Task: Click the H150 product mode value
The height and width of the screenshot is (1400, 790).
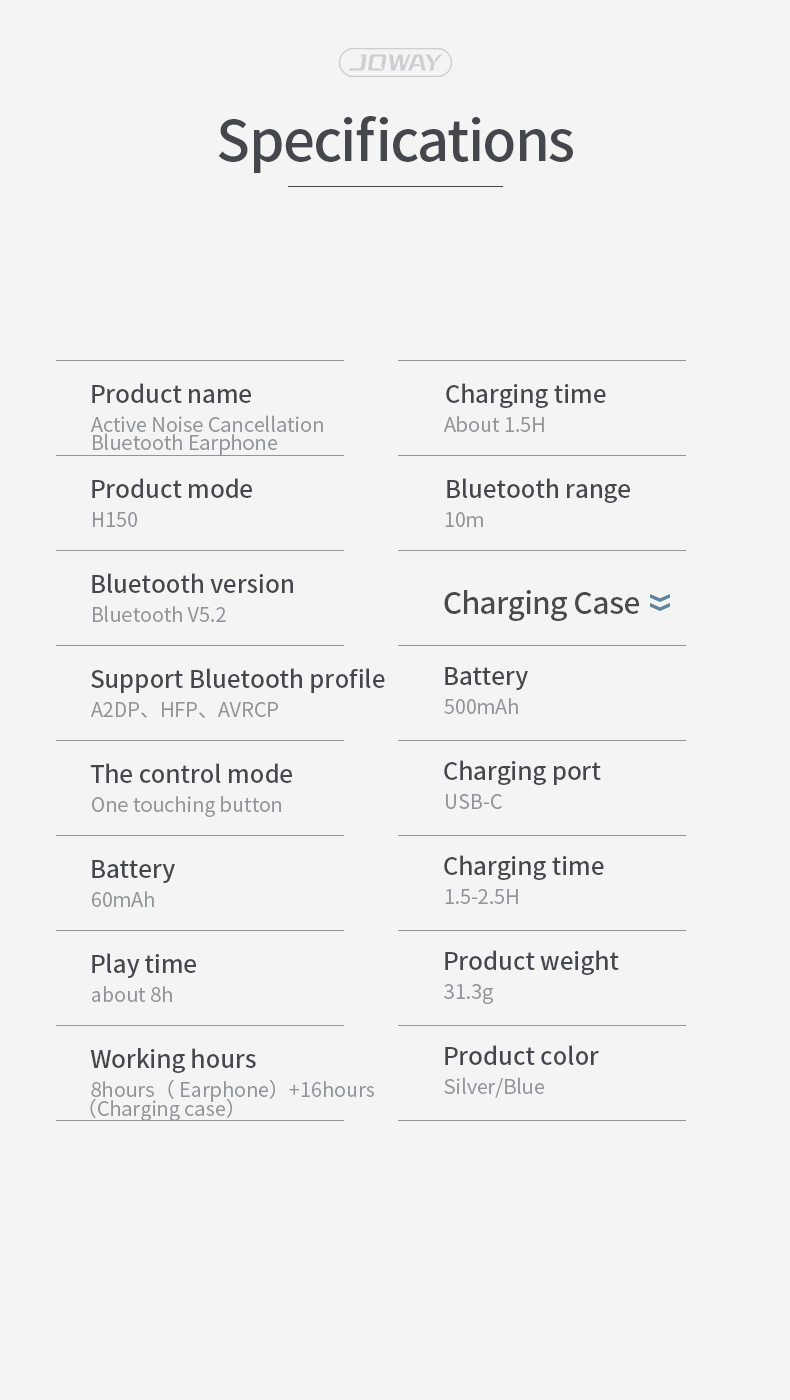Action: tap(114, 520)
